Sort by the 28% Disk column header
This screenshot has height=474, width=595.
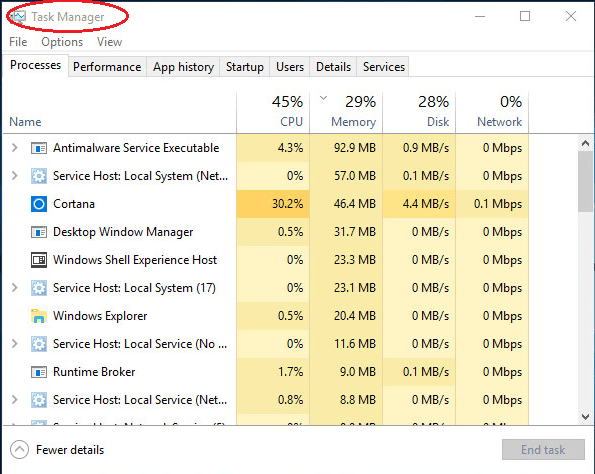point(419,113)
